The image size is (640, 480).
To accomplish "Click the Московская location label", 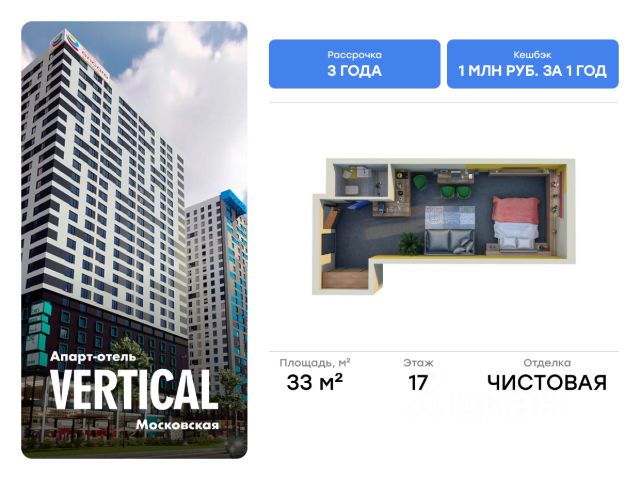I will click(x=178, y=425).
